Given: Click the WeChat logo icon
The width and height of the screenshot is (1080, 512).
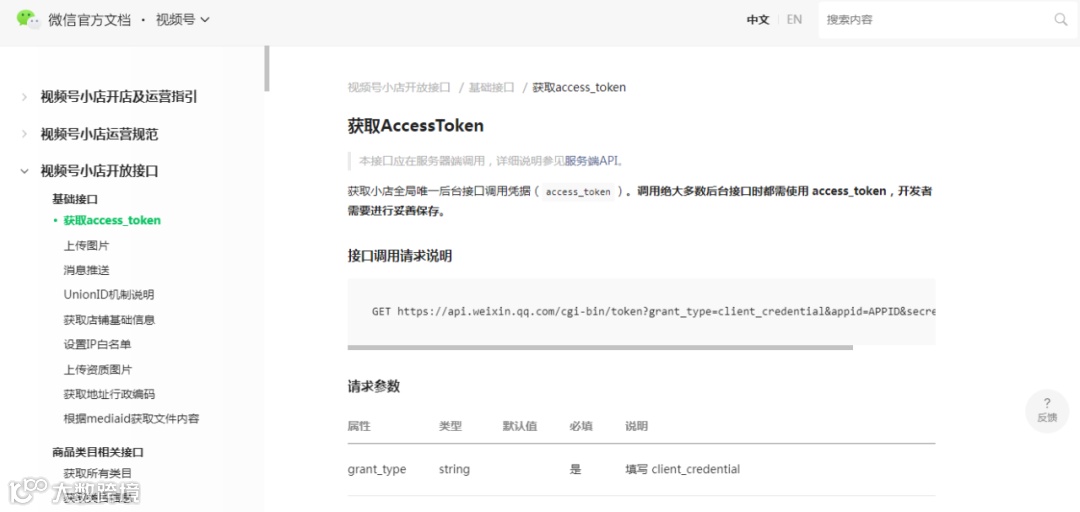Looking at the screenshot, I should [28, 19].
